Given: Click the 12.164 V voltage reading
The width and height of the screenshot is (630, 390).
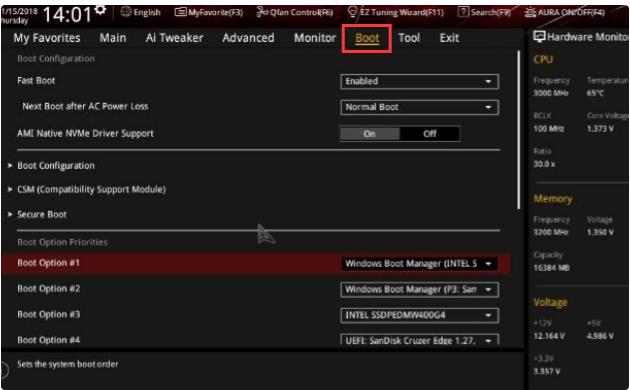Looking at the screenshot, I should tap(549, 336).
